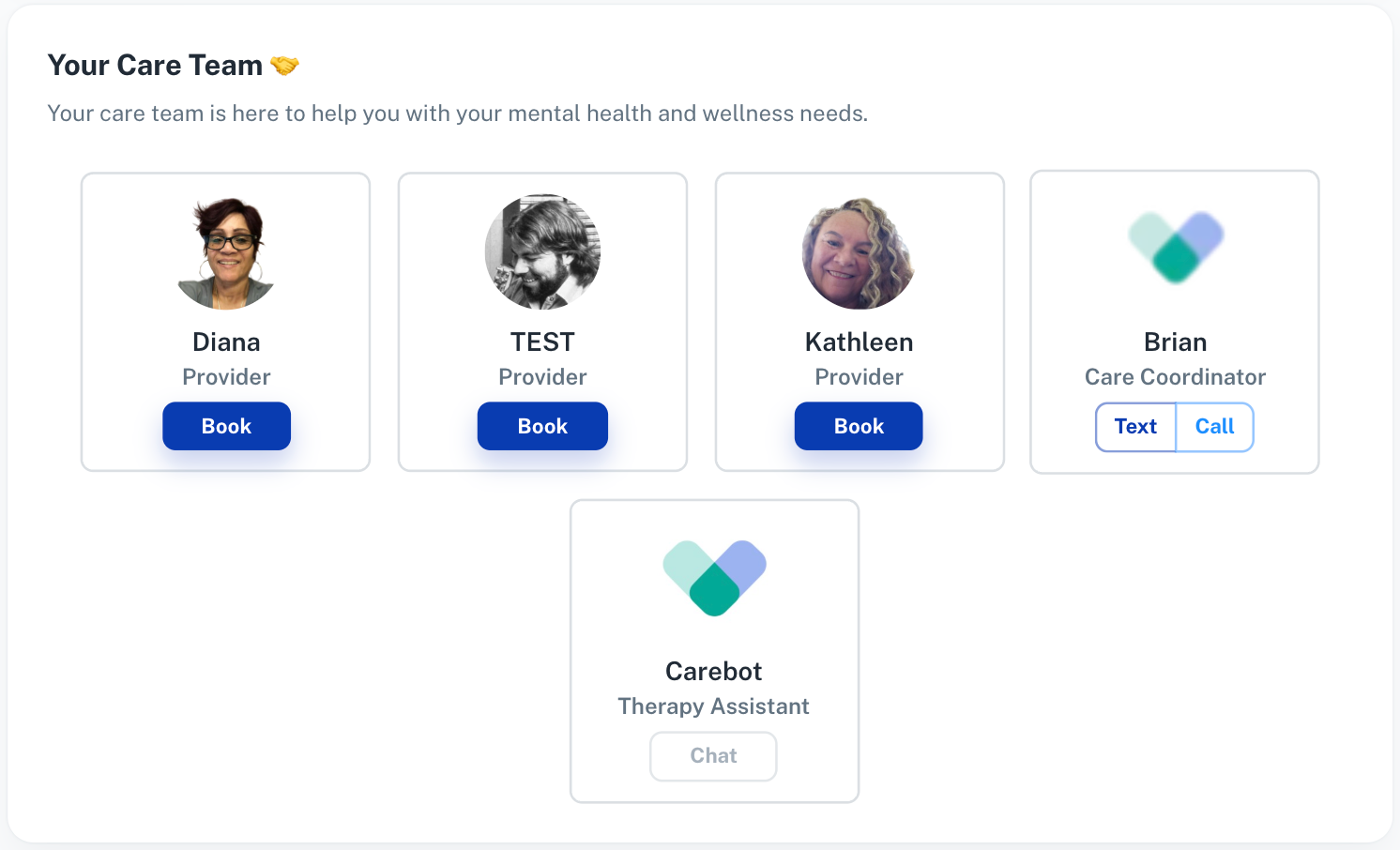Click the Your Care Team heading
Screen dimensions: 1400x850
(x=155, y=66)
